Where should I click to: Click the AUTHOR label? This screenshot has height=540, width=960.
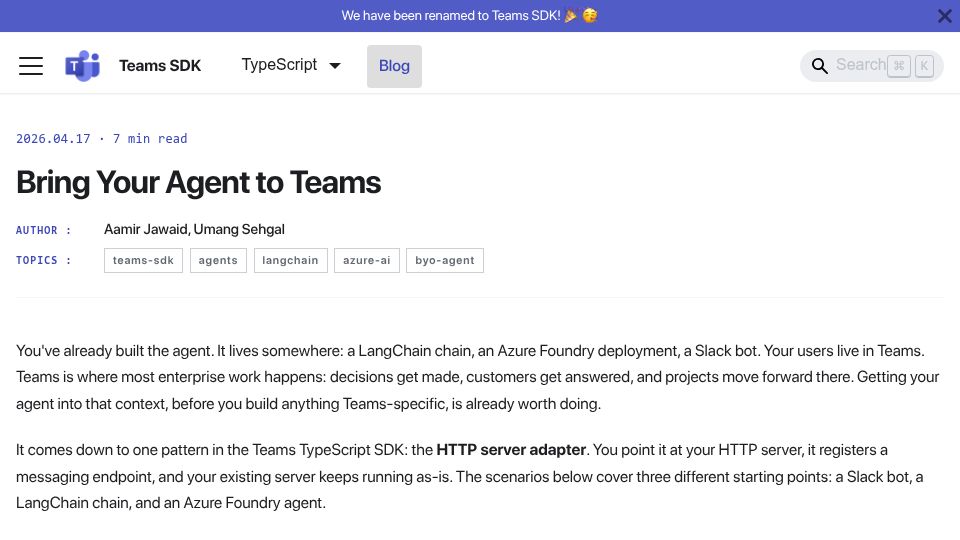pyautogui.click(x=43, y=230)
